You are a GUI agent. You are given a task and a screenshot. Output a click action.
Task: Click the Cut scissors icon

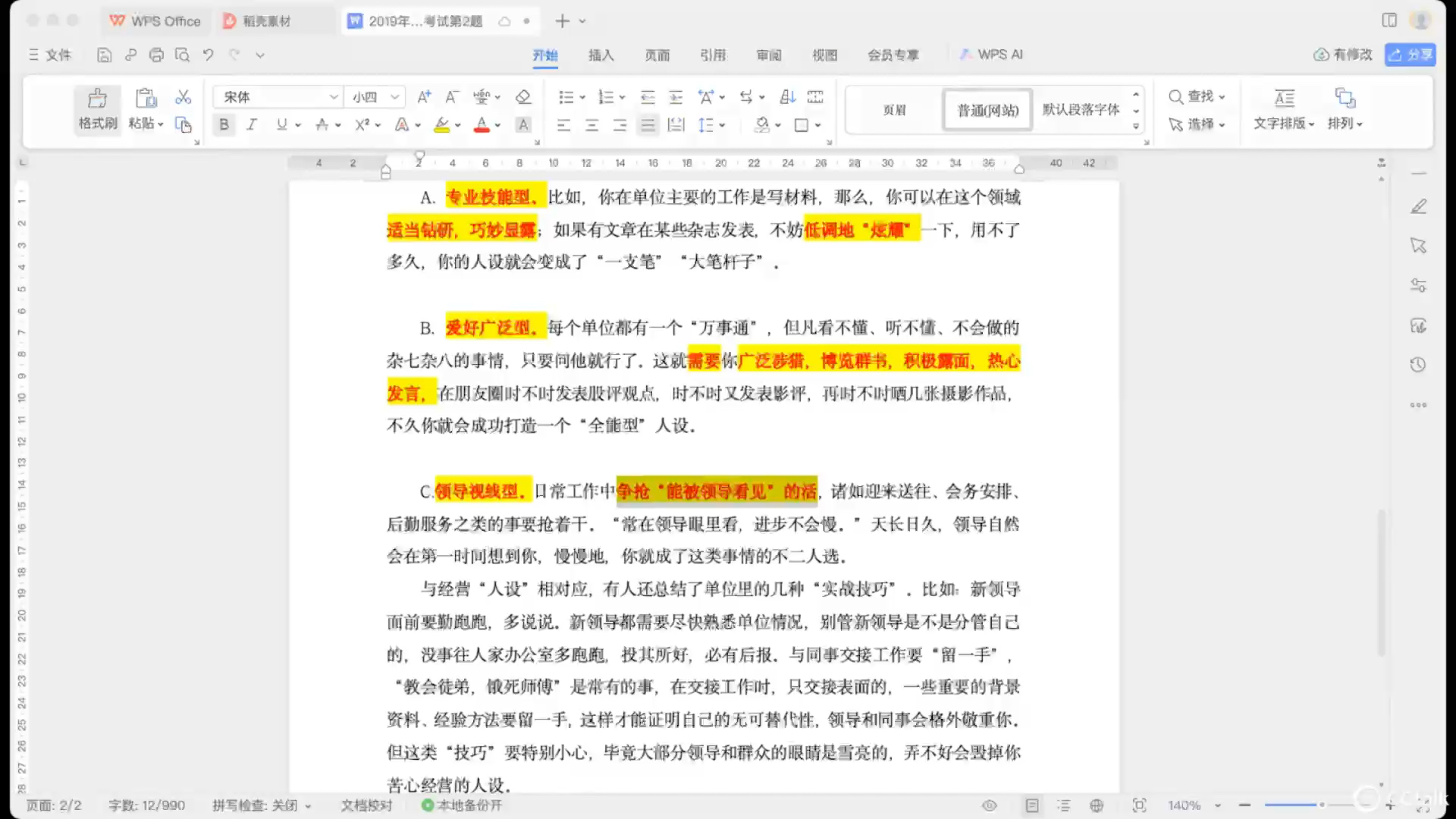point(183,97)
